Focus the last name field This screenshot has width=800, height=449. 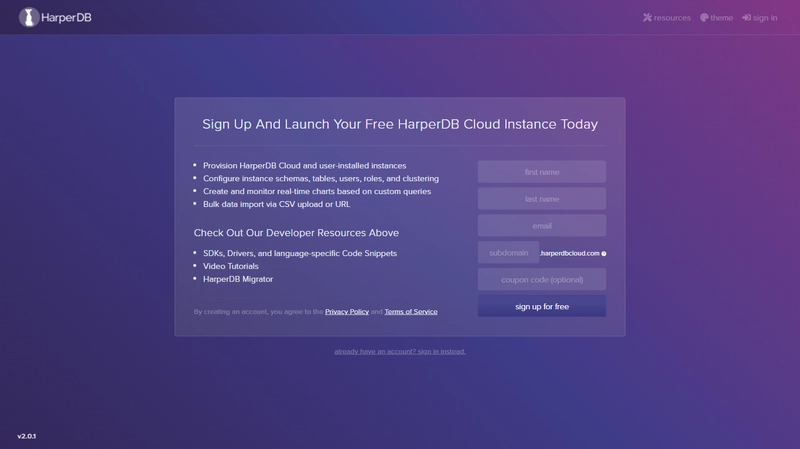[542, 199]
